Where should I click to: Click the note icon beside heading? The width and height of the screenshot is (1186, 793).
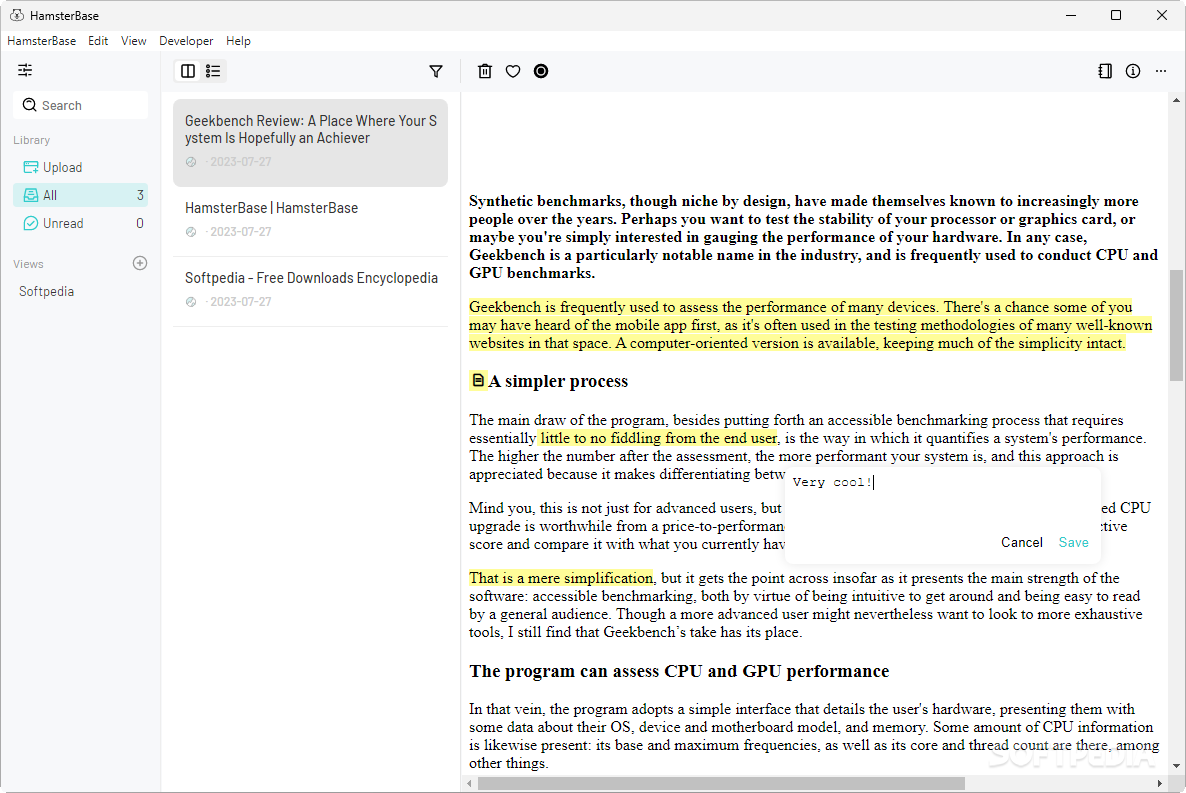[478, 380]
